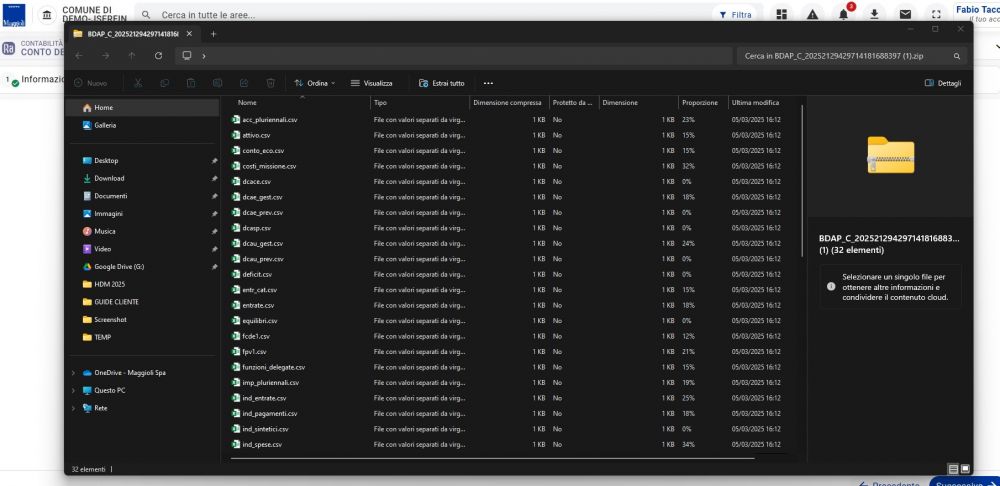Open the mail envelope icon in web app
Viewport: 1000px width, 486px height.
[x=905, y=14]
